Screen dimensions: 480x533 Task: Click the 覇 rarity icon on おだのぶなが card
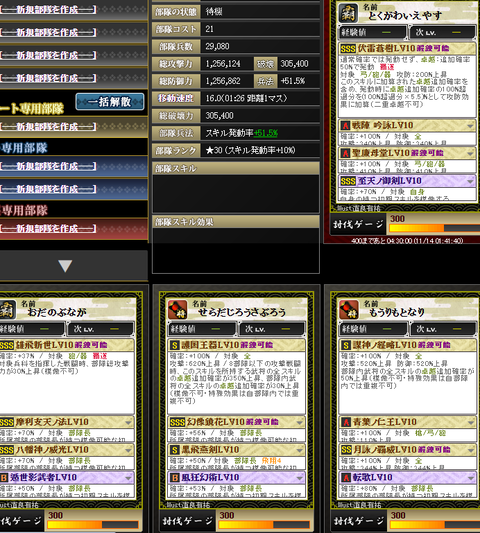point(7,310)
